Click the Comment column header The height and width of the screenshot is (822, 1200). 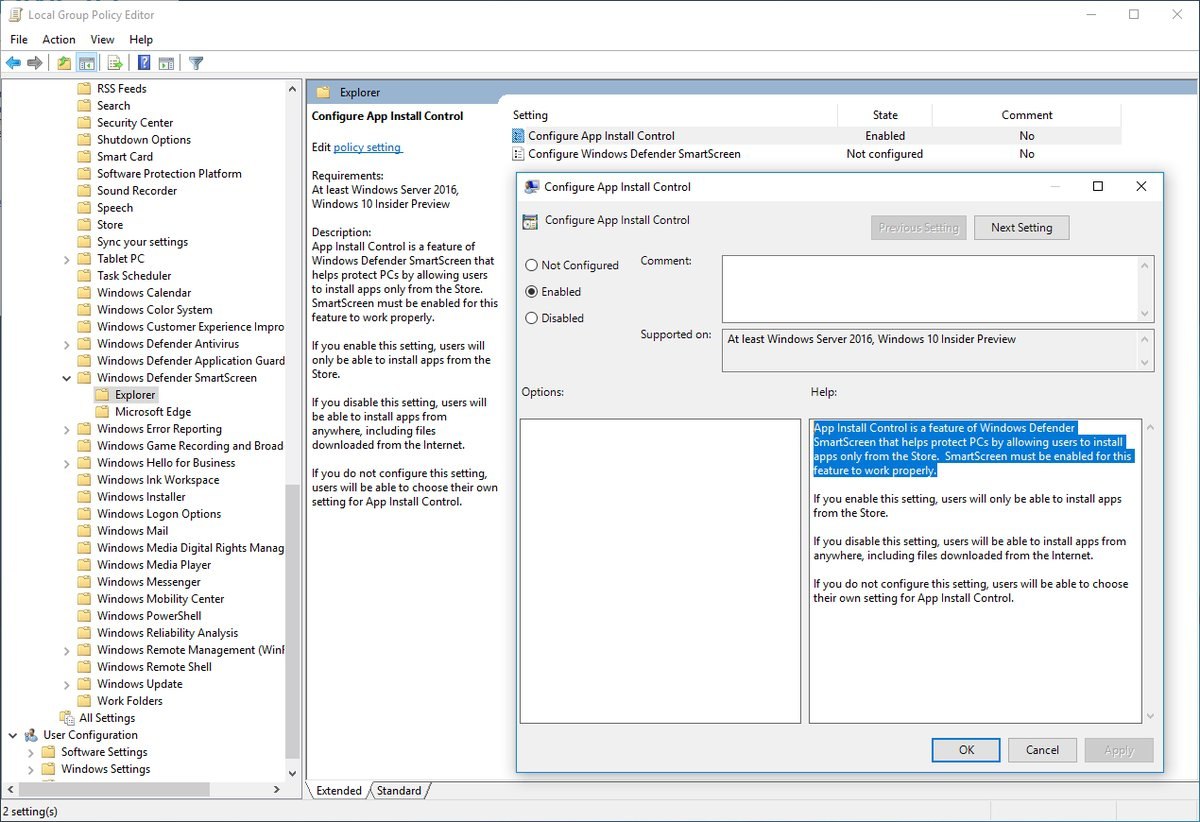1027,115
